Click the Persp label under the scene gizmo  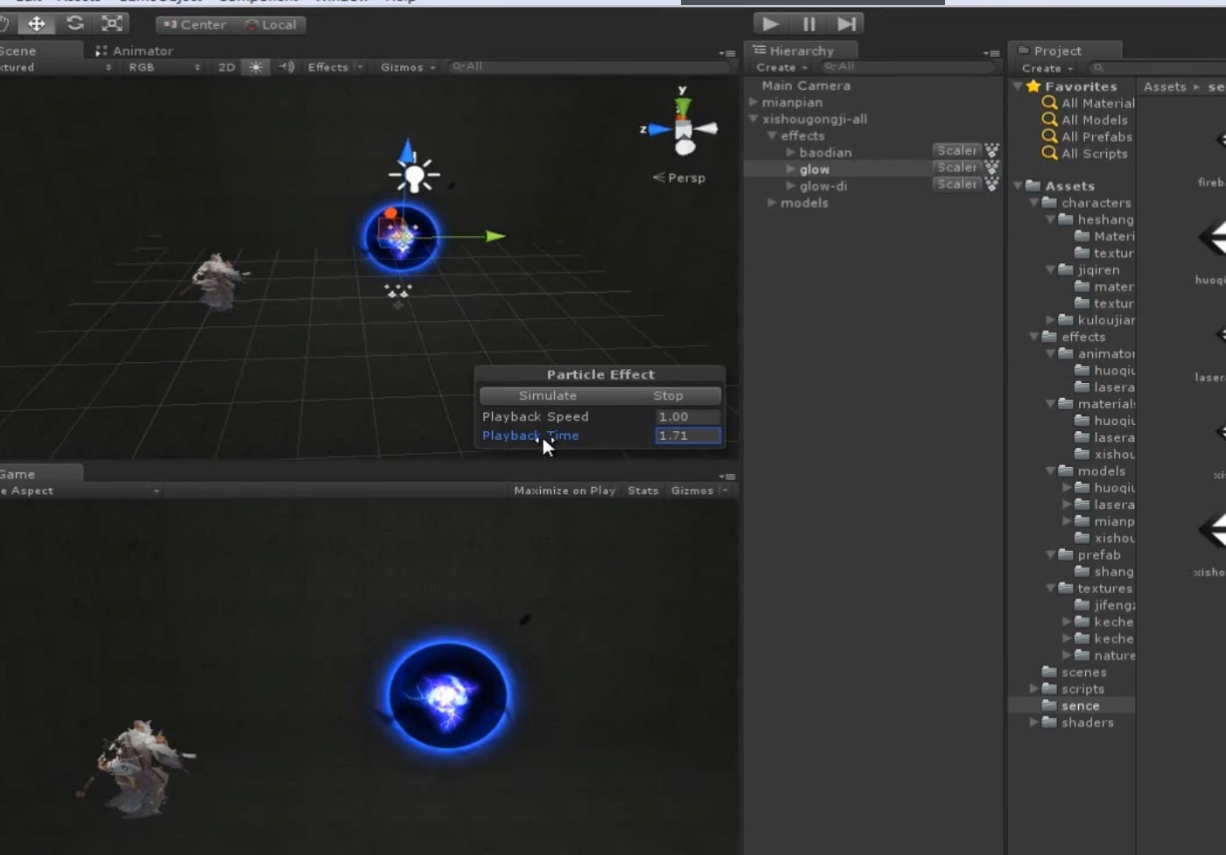pyautogui.click(x=680, y=178)
